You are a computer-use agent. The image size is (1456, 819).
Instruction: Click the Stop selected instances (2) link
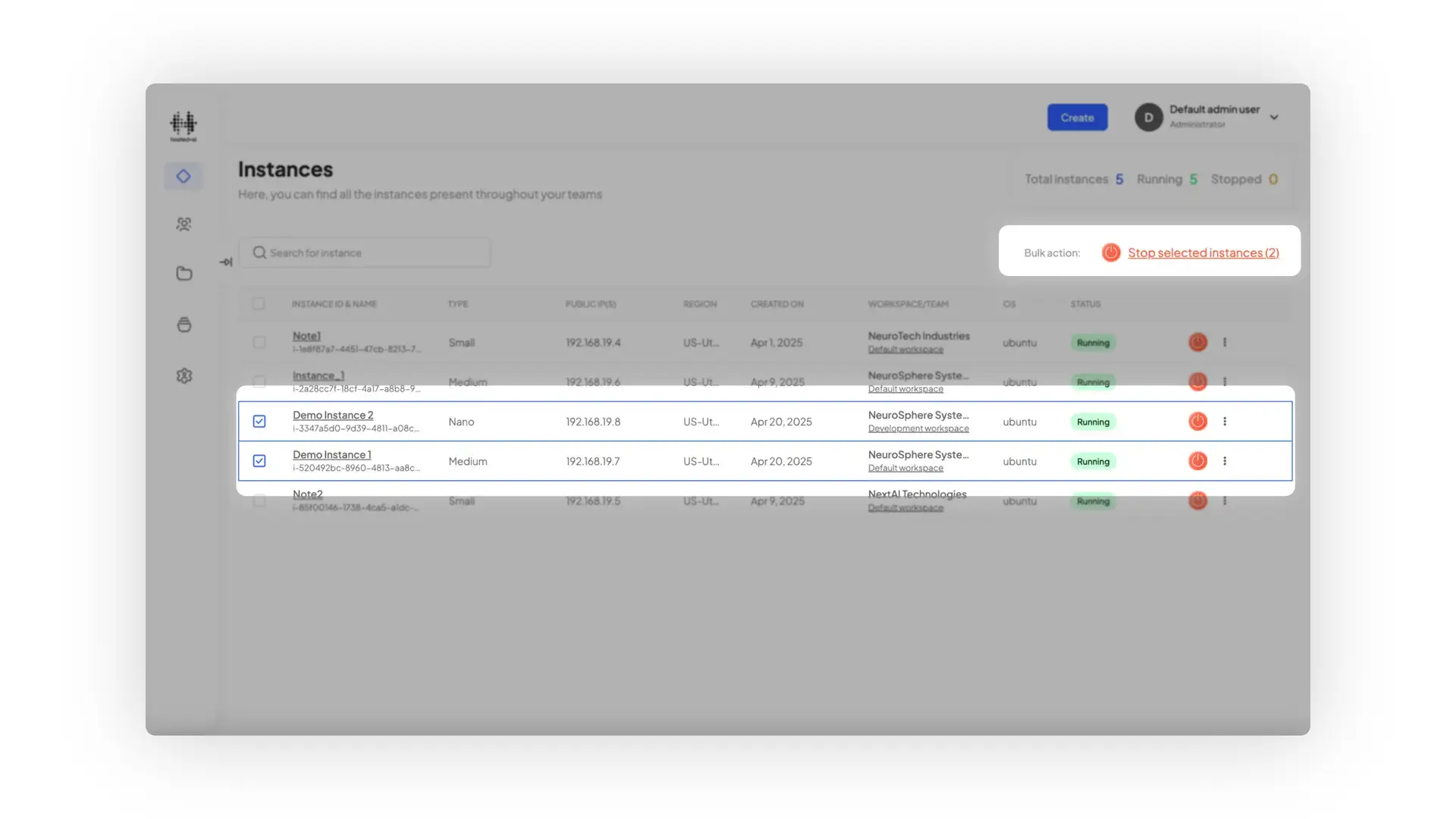[x=1203, y=253]
